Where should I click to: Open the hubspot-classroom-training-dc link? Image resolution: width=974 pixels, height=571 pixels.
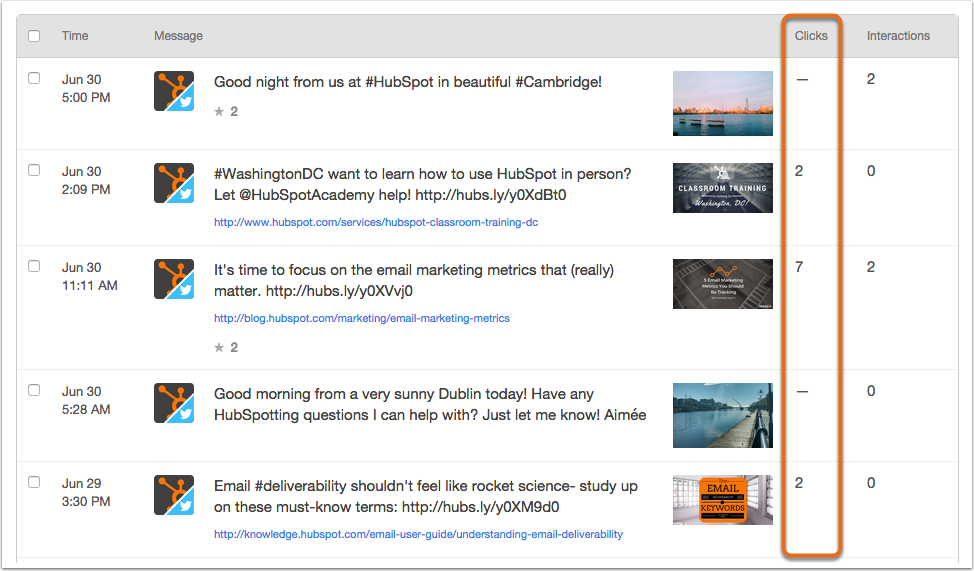pyautogui.click(x=376, y=222)
